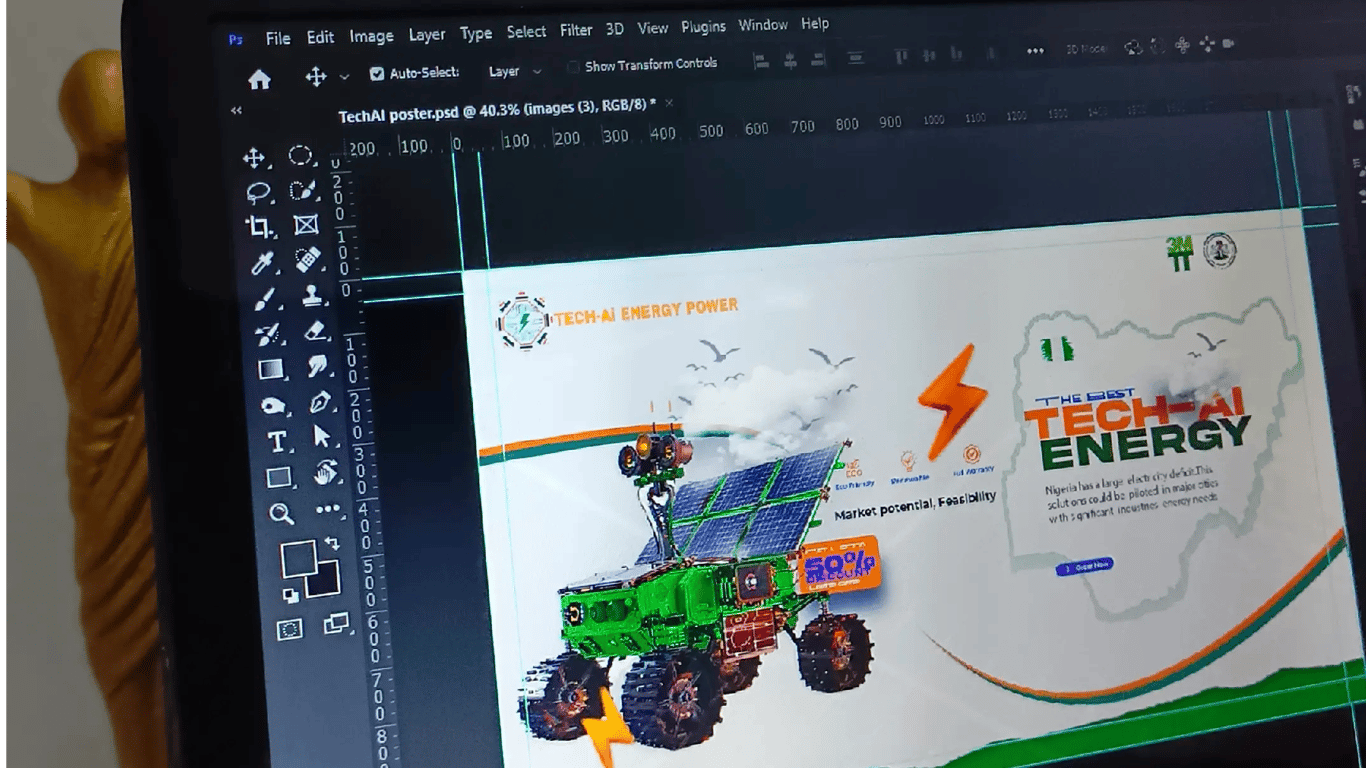The height and width of the screenshot is (768, 1366).
Task: Select the Crop tool
Action: click(260, 227)
